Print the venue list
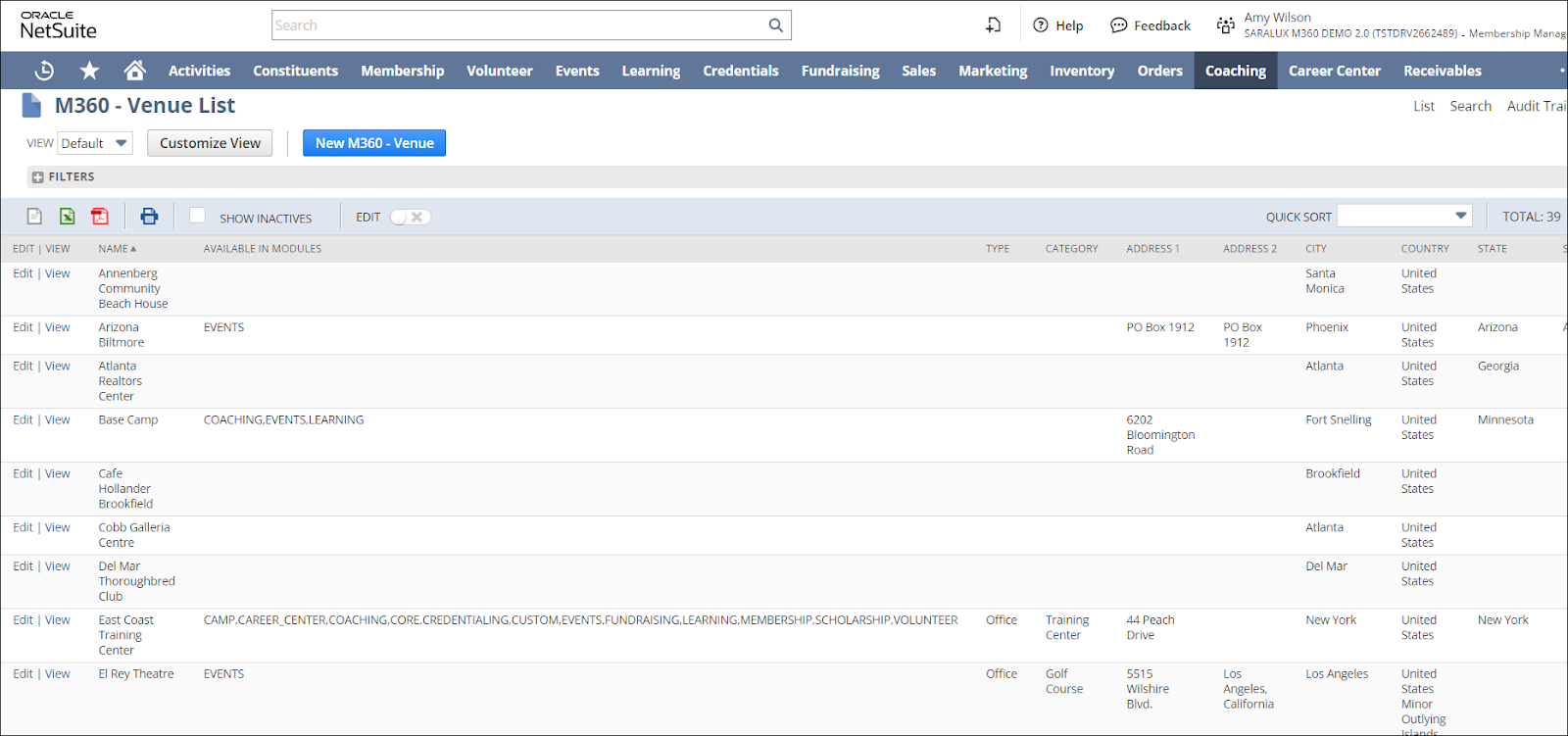 tap(149, 217)
